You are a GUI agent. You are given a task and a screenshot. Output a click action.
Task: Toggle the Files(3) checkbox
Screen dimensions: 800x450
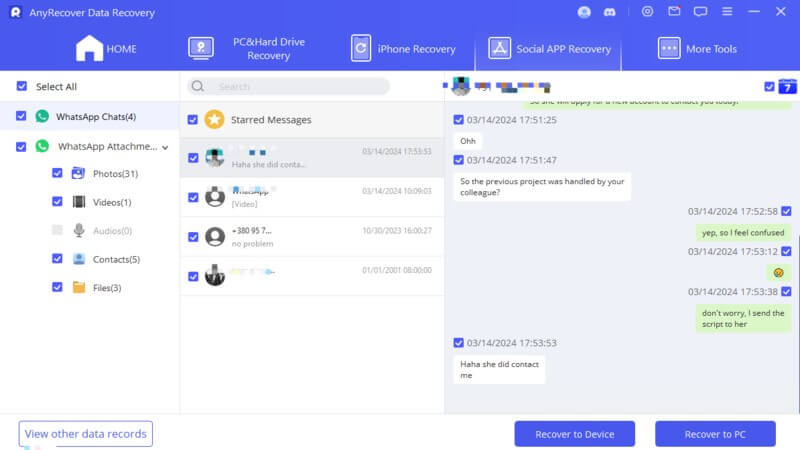pyautogui.click(x=57, y=287)
